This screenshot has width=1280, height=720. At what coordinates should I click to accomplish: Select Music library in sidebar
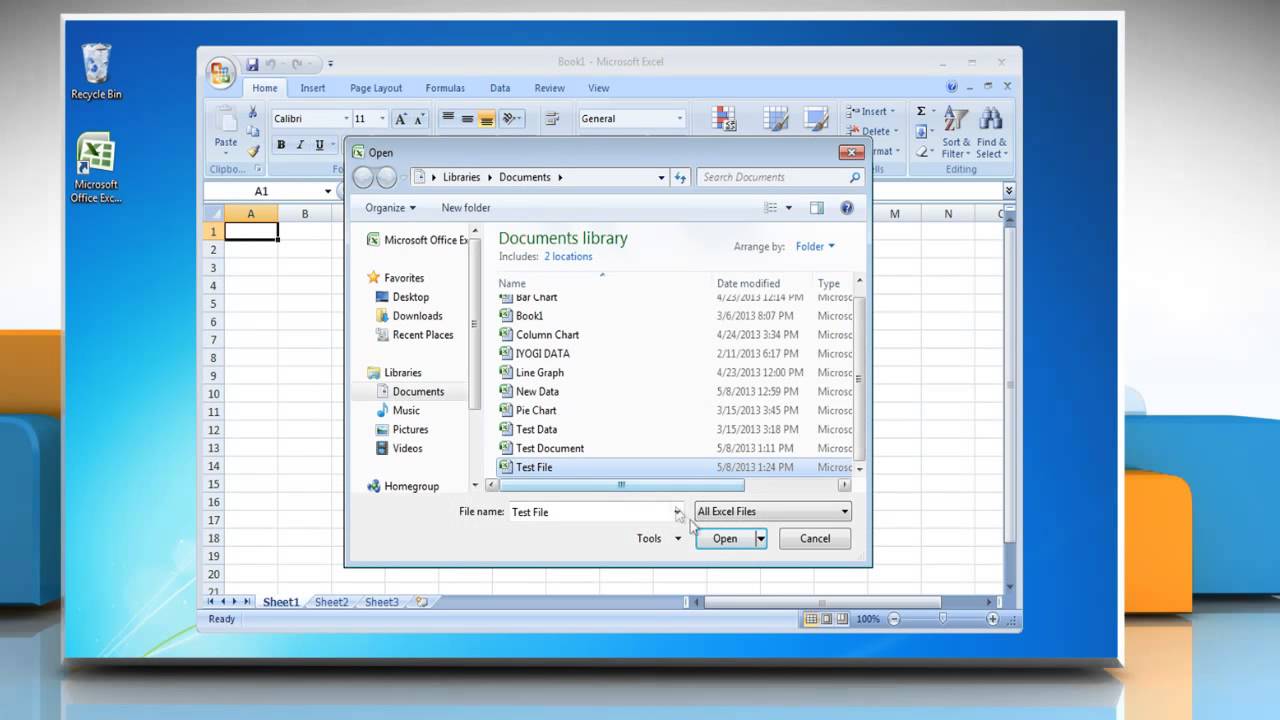coord(406,410)
